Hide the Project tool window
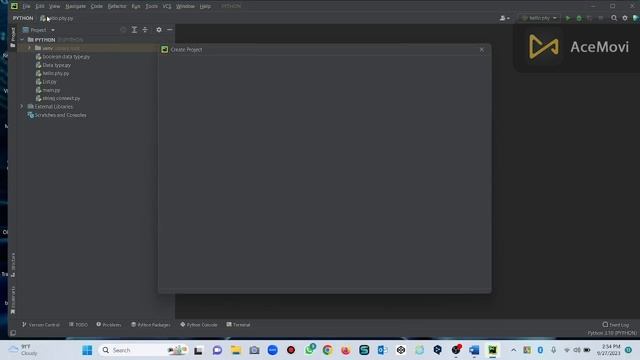640x360 pixels. coord(169,30)
